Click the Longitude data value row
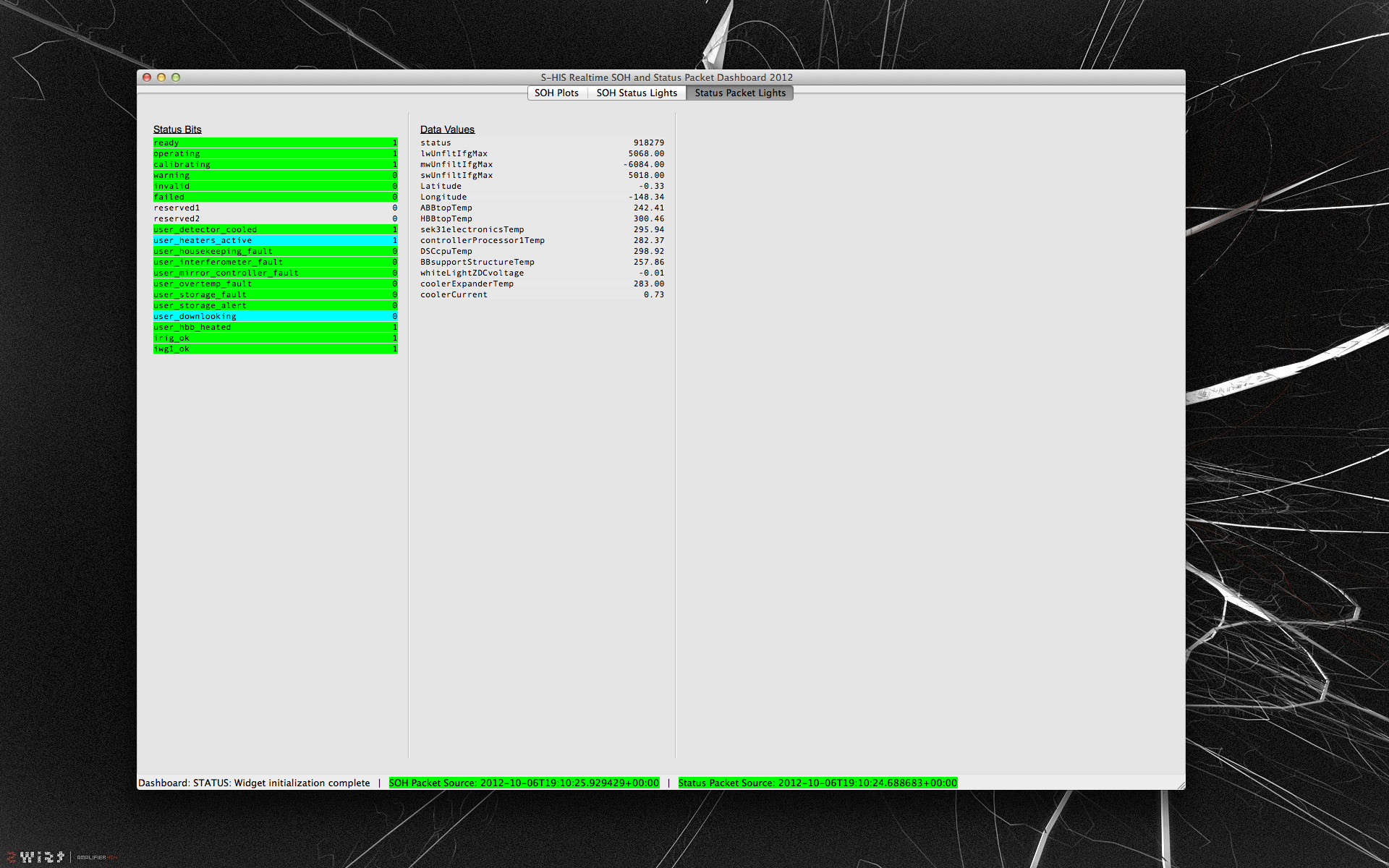This screenshot has height=868, width=1389. click(542, 197)
